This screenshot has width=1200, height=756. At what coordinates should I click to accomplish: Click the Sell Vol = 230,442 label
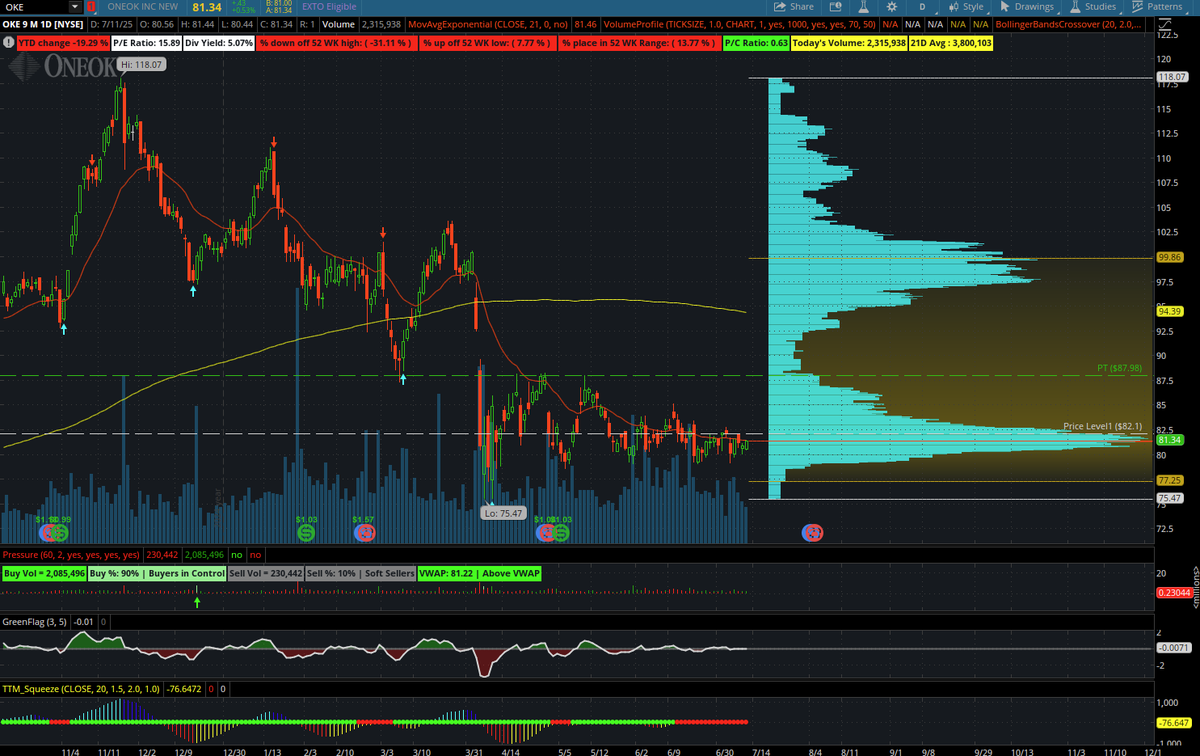(x=265, y=574)
